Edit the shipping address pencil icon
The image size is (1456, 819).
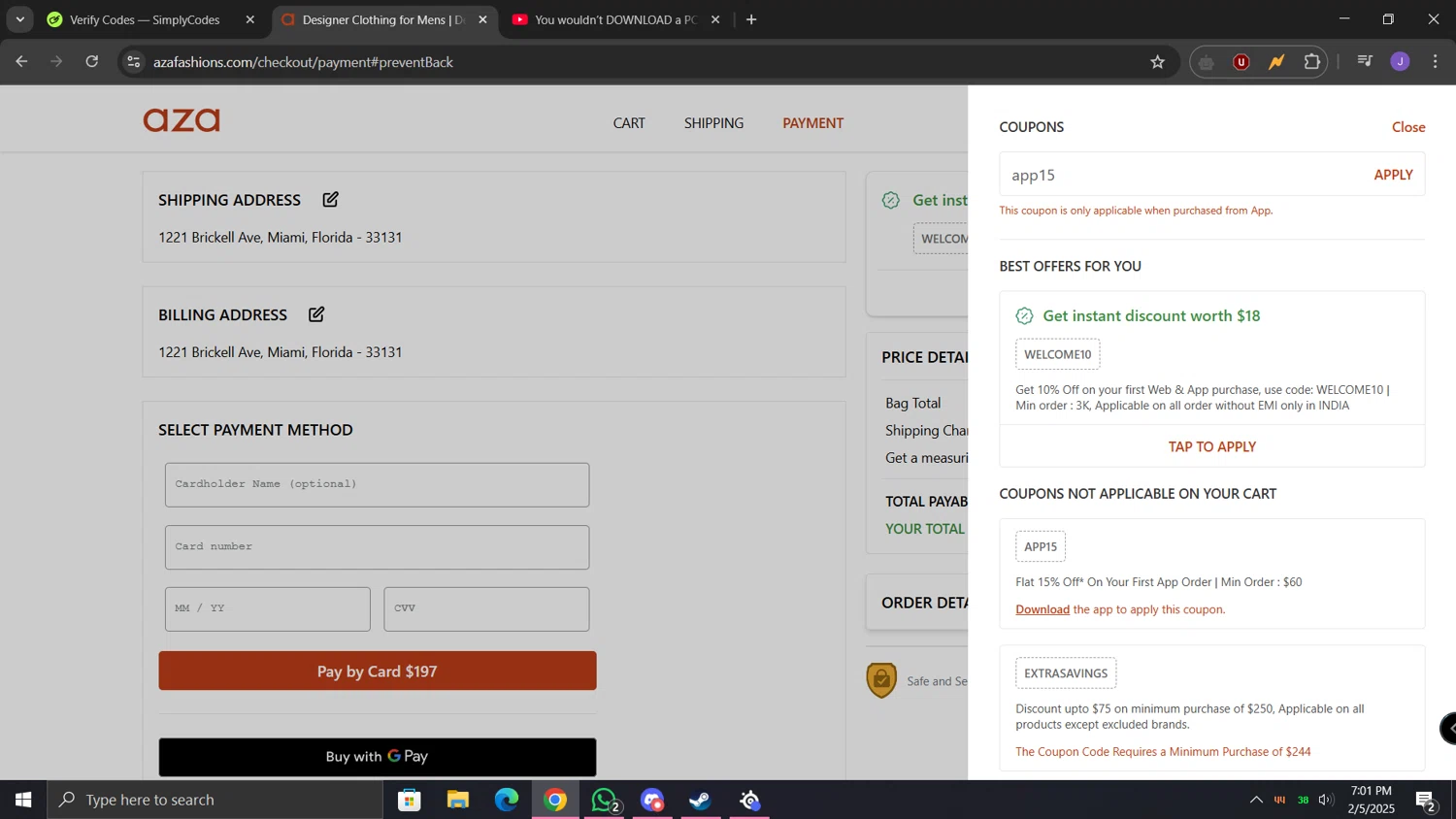click(x=331, y=199)
